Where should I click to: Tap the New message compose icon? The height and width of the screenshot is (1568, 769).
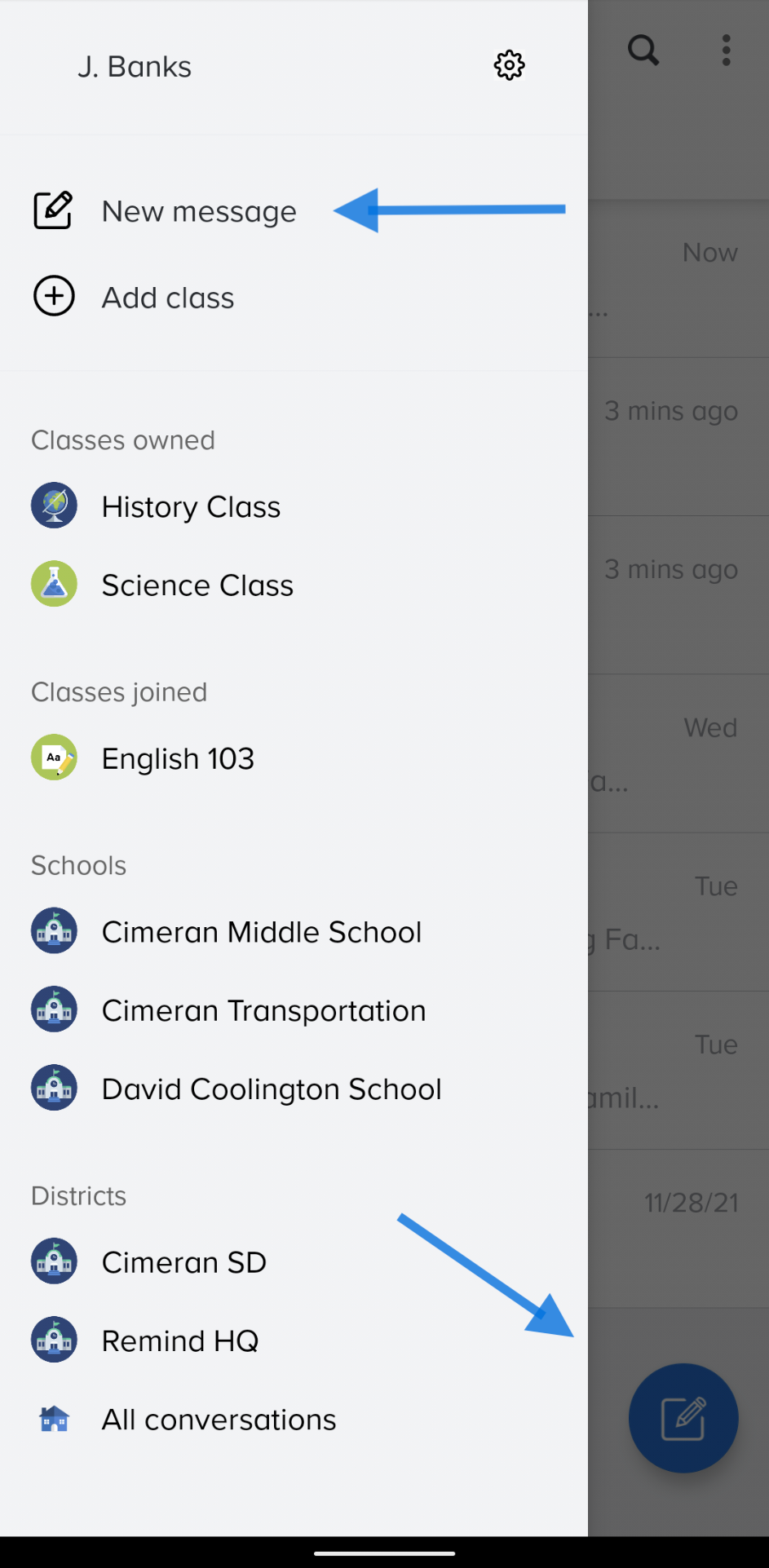(53, 211)
